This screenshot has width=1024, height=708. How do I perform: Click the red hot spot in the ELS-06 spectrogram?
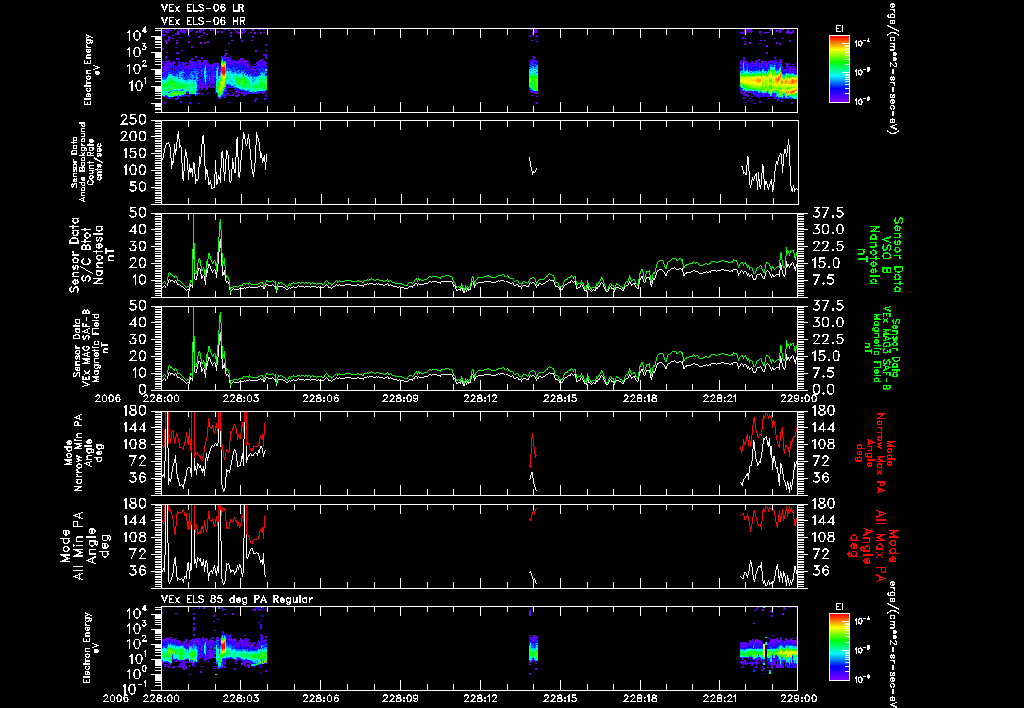tap(222, 71)
